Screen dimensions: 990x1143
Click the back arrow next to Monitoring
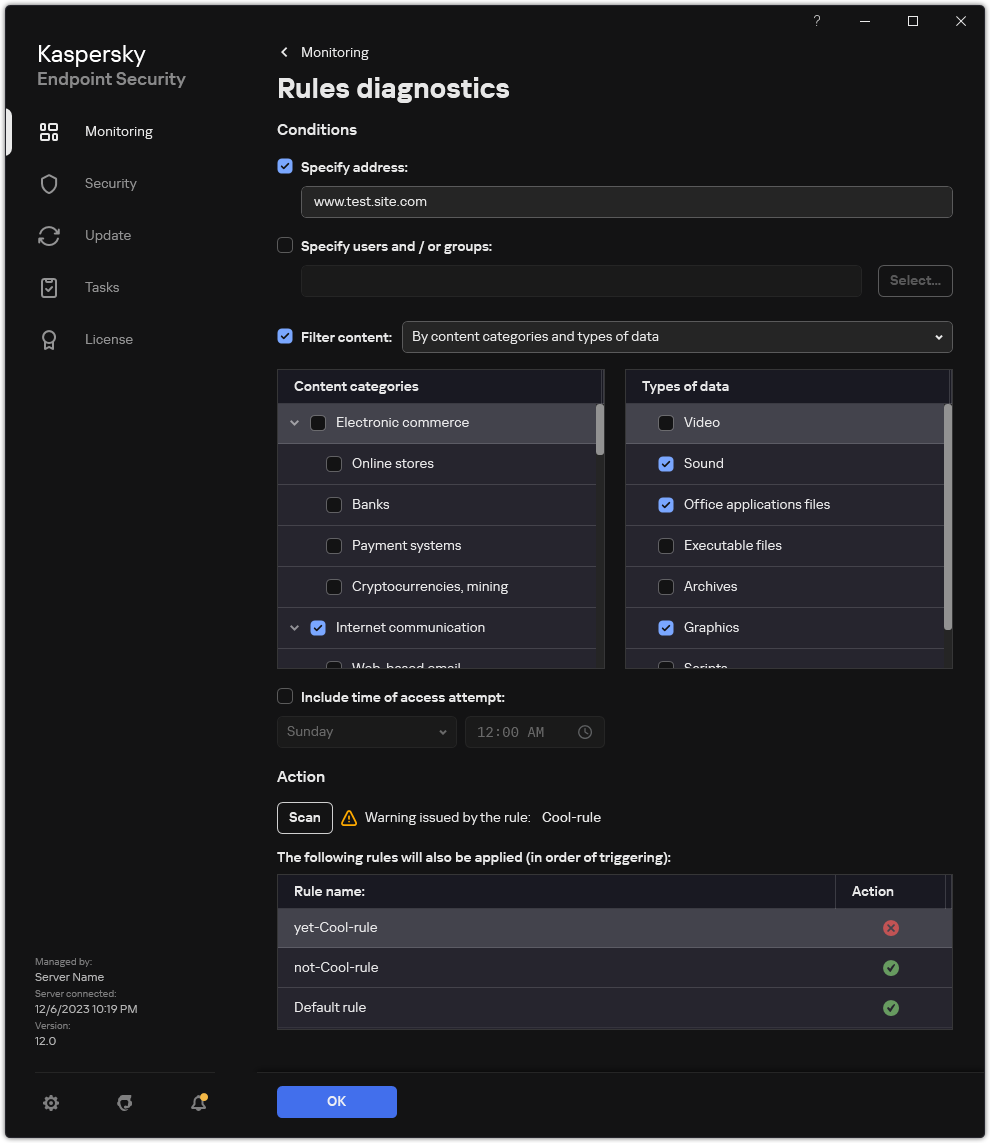pyautogui.click(x=284, y=52)
